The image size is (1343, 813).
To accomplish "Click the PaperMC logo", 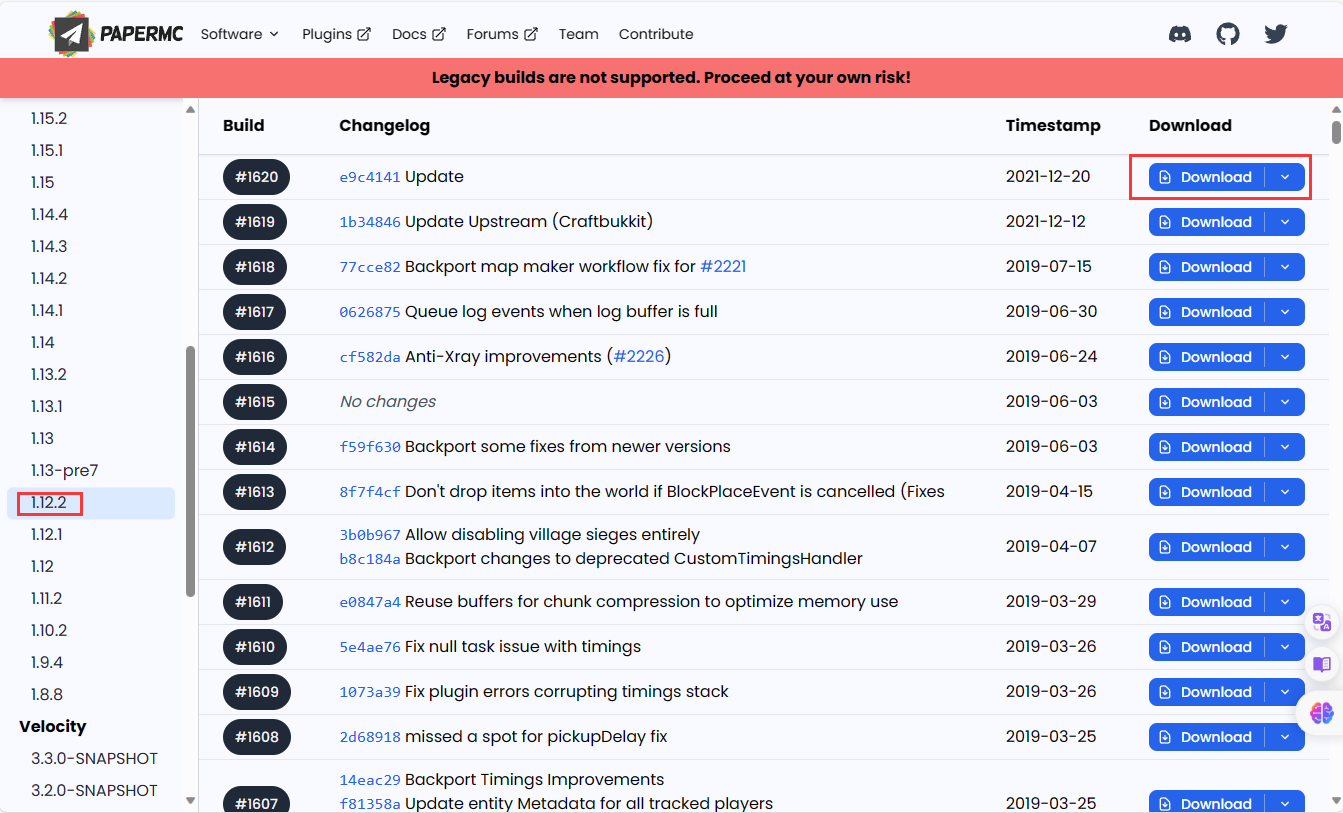I will click(x=115, y=34).
